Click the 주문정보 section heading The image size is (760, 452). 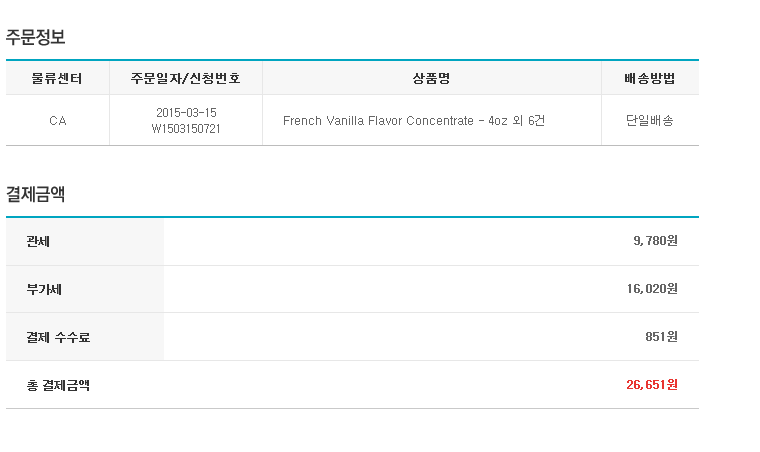(35, 37)
